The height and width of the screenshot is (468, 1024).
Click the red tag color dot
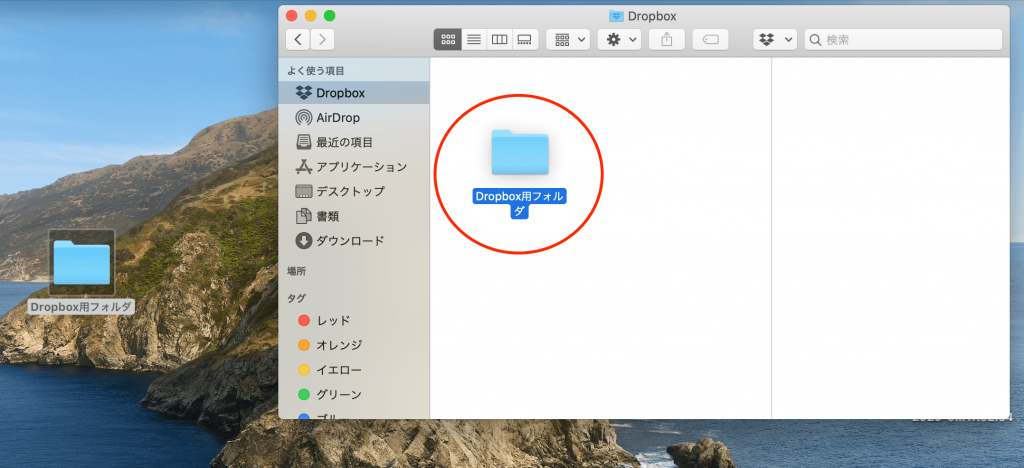pos(304,320)
